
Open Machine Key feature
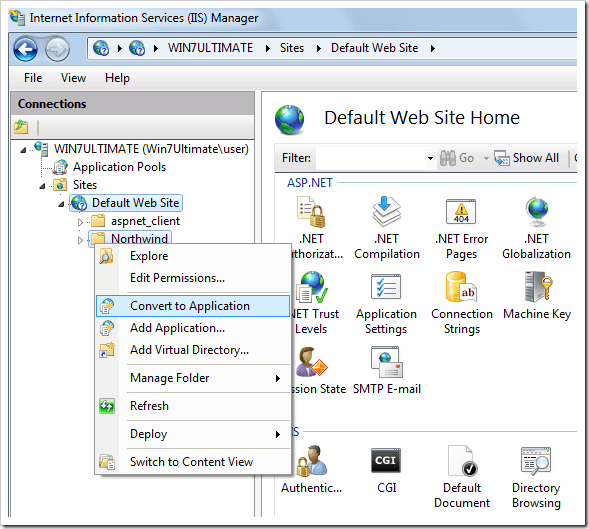click(x=537, y=296)
